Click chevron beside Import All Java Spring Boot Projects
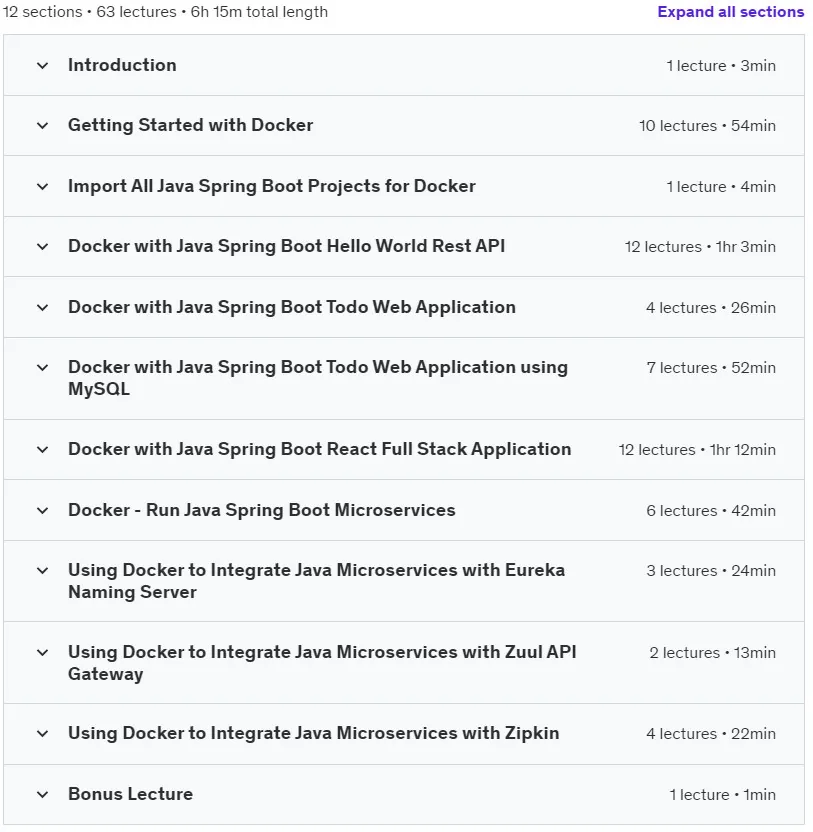The width and height of the screenshot is (813, 832). pos(42,187)
